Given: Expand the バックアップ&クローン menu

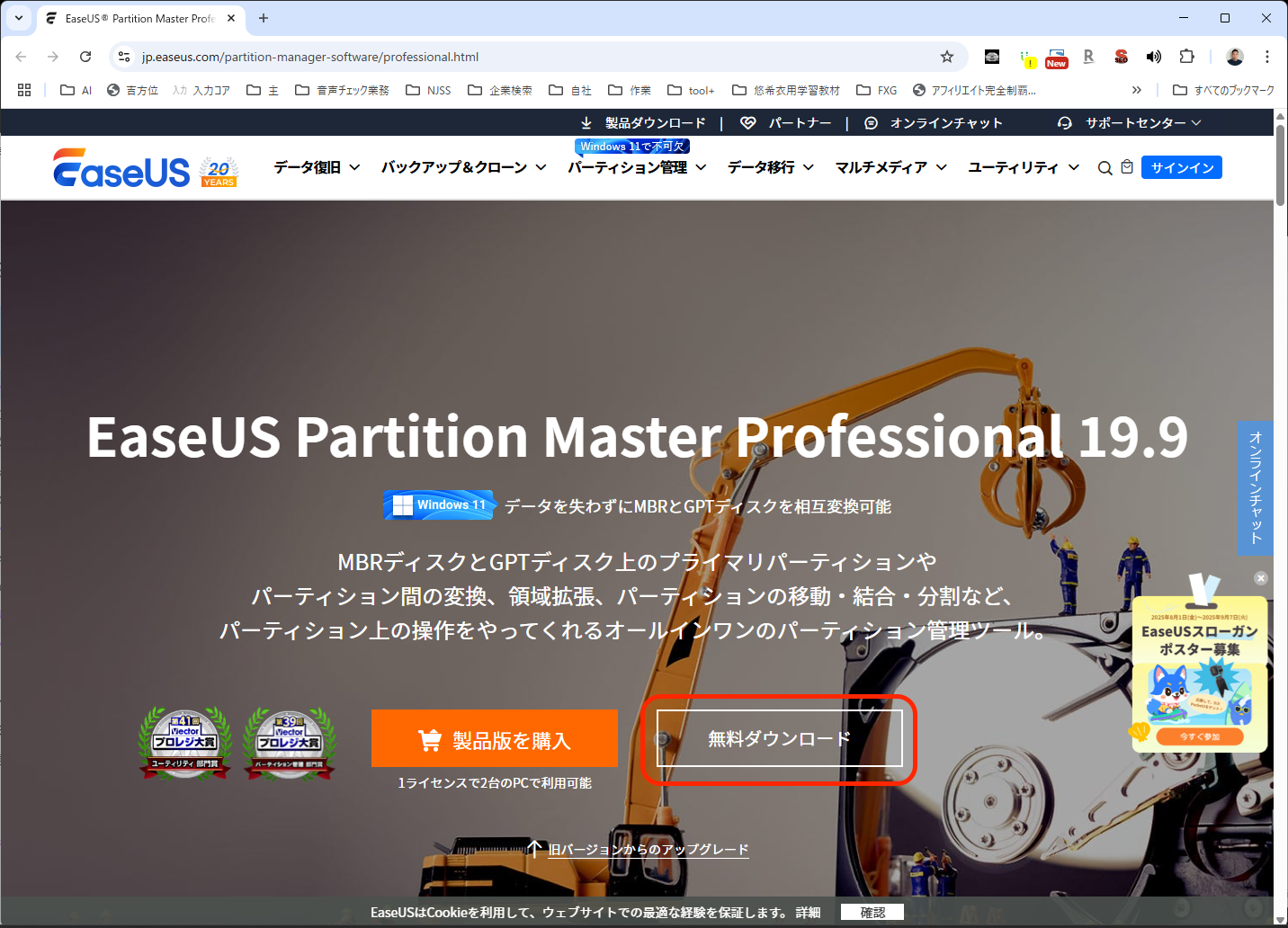Looking at the screenshot, I should pos(463,167).
